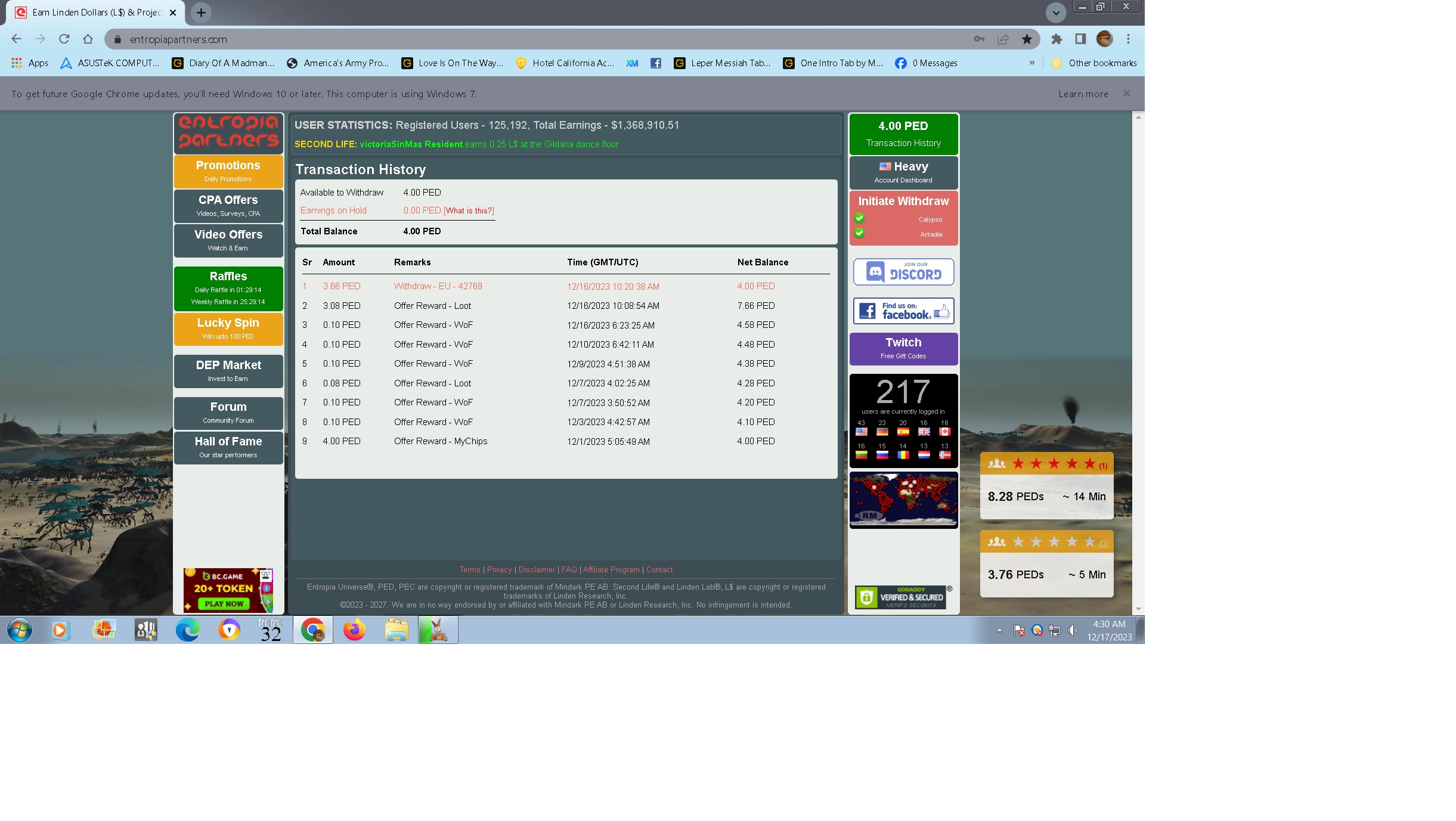Open the XM bookmark icon

coord(632,63)
